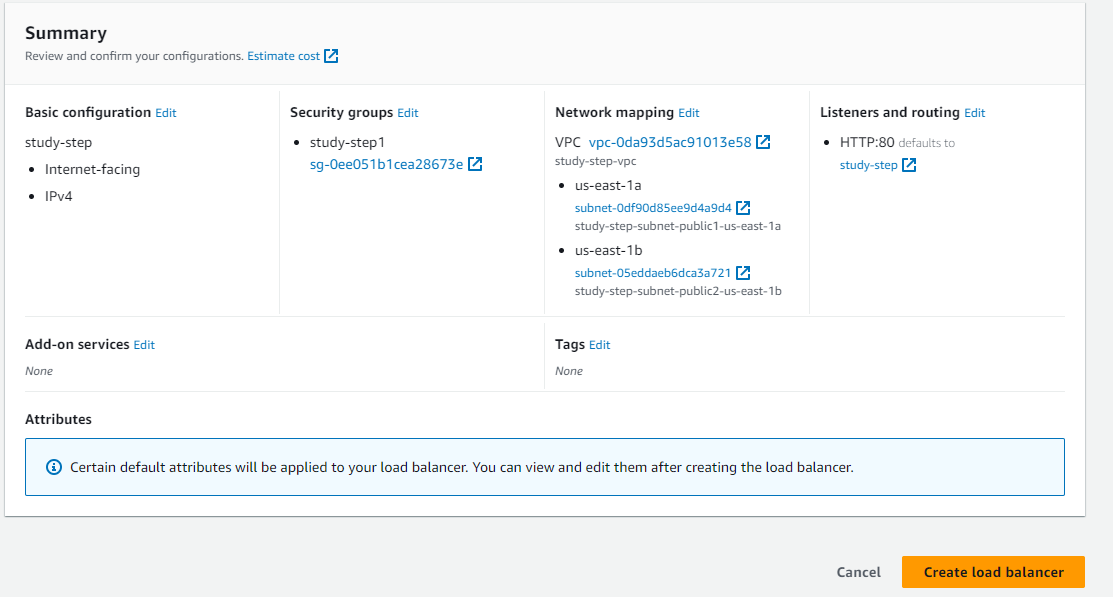This screenshot has width=1113, height=597.
Task: Click external-link icon next to us-east-1a subnet
Action: tap(743, 208)
